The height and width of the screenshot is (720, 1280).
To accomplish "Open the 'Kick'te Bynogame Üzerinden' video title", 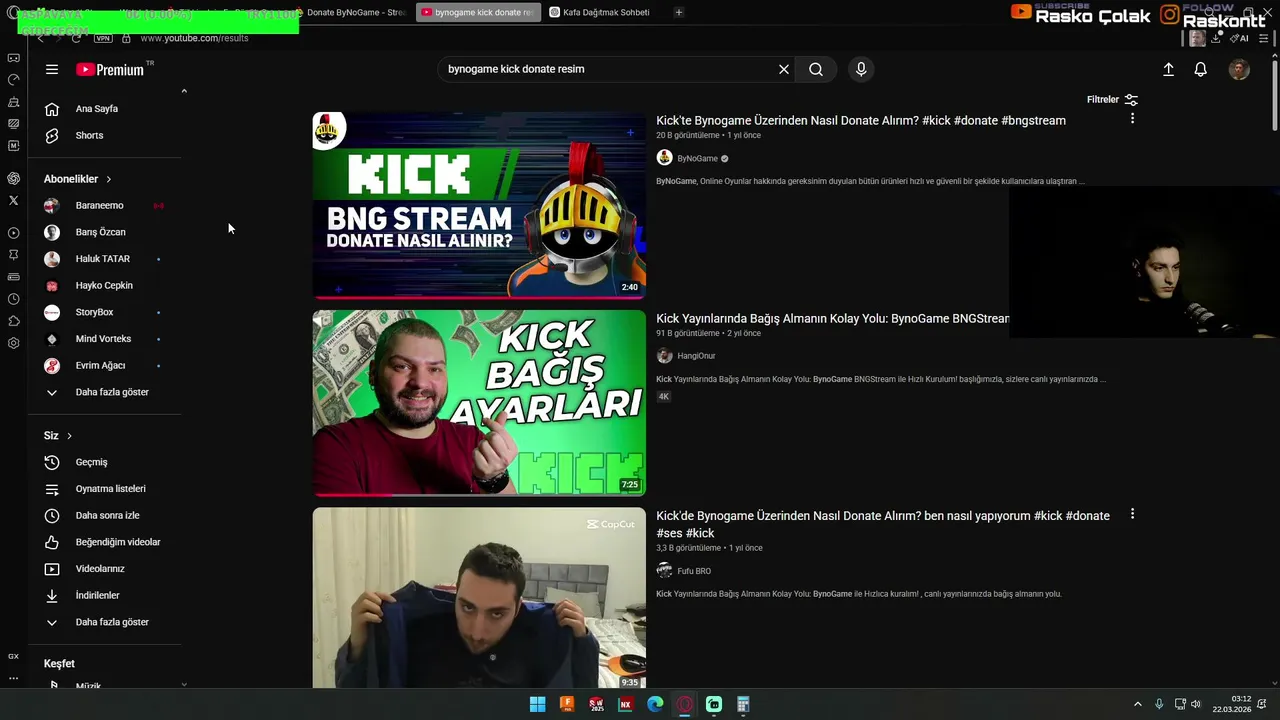I will coord(861,120).
